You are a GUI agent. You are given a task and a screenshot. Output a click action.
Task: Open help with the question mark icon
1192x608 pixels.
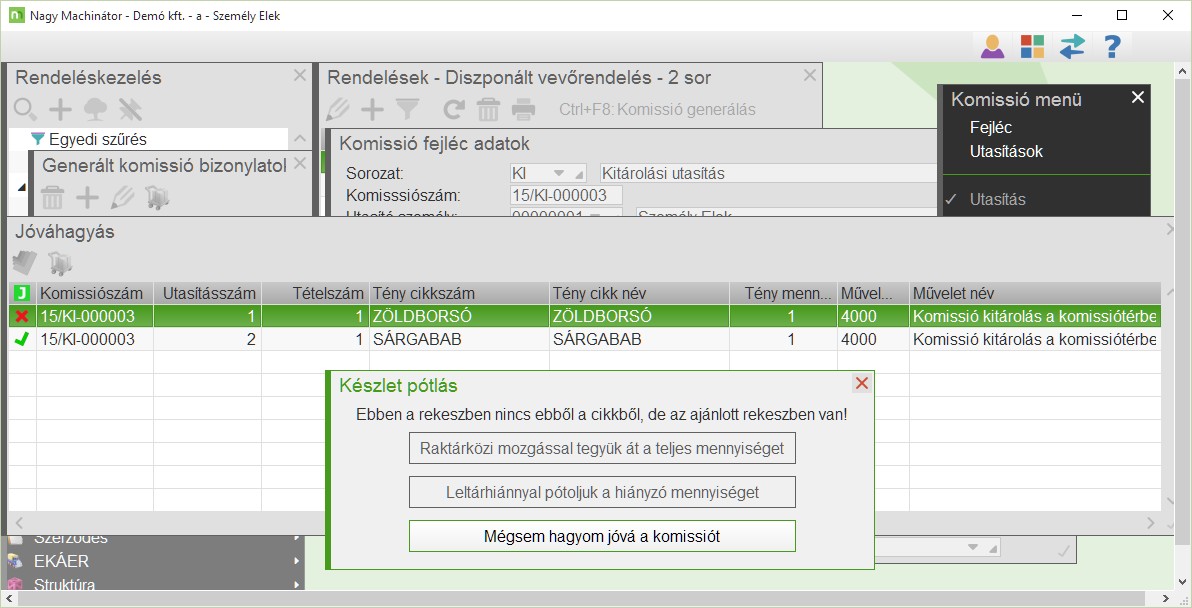[1112, 46]
